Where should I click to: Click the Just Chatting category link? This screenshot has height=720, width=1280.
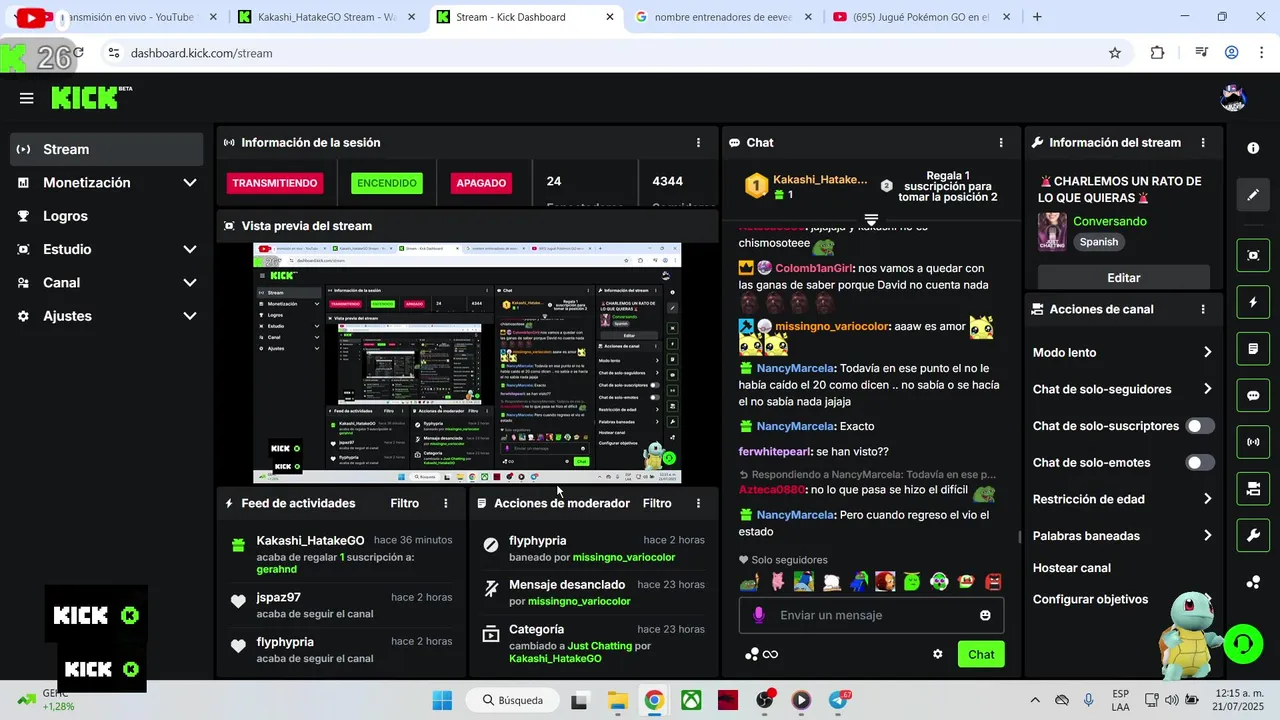pos(599,646)
